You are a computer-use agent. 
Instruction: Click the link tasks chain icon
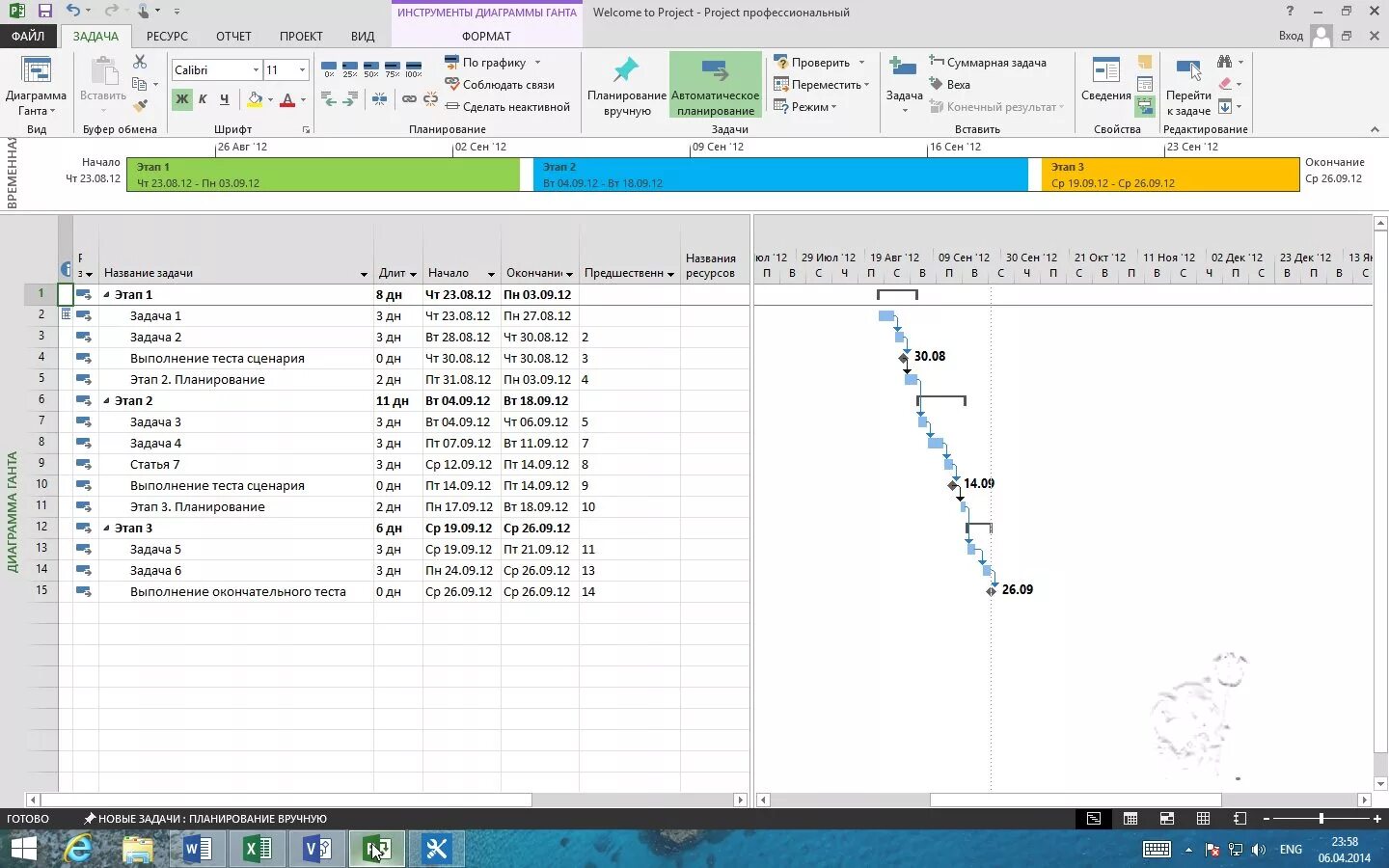409,98
